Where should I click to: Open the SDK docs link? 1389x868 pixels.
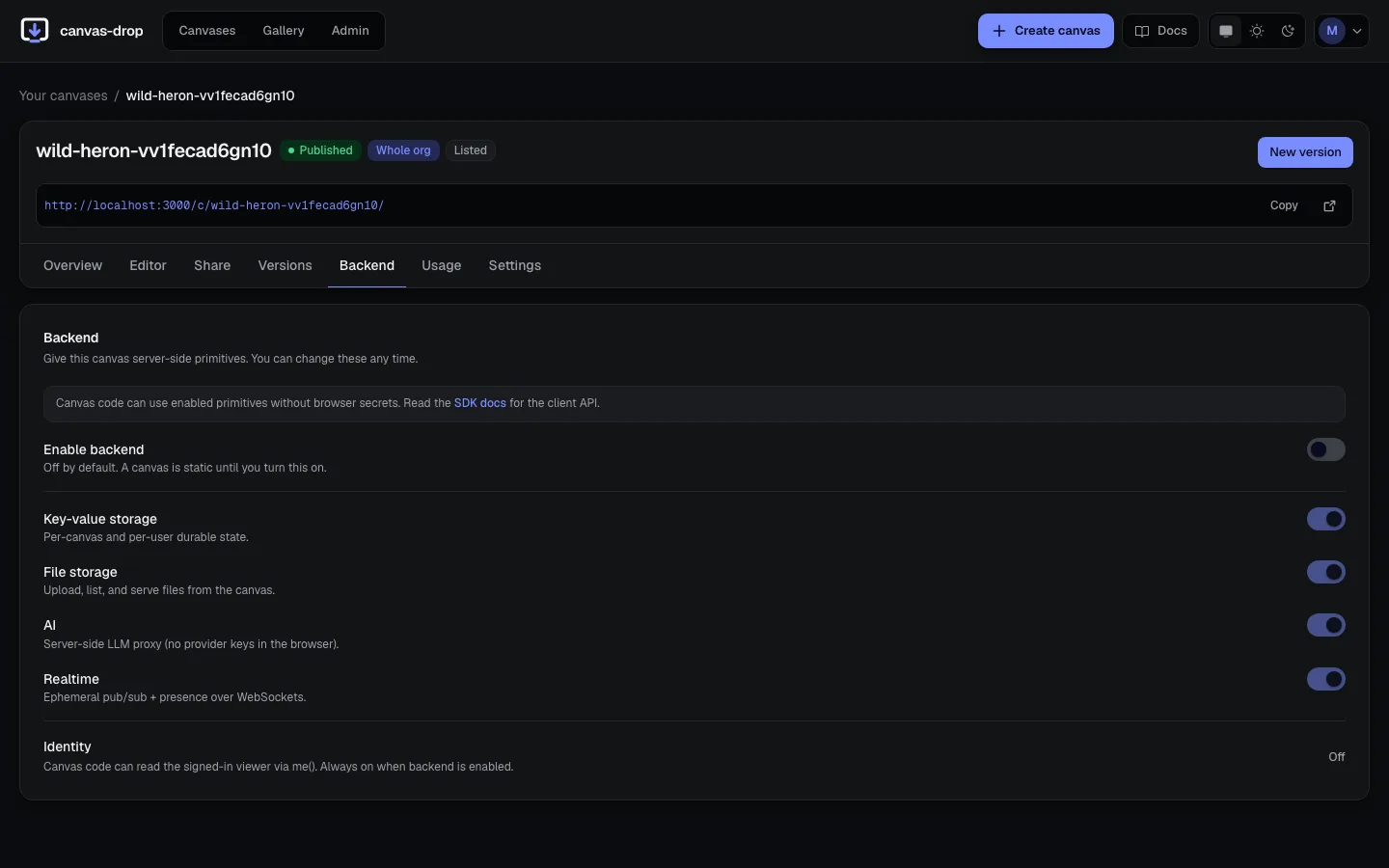[x=480, y=403]
